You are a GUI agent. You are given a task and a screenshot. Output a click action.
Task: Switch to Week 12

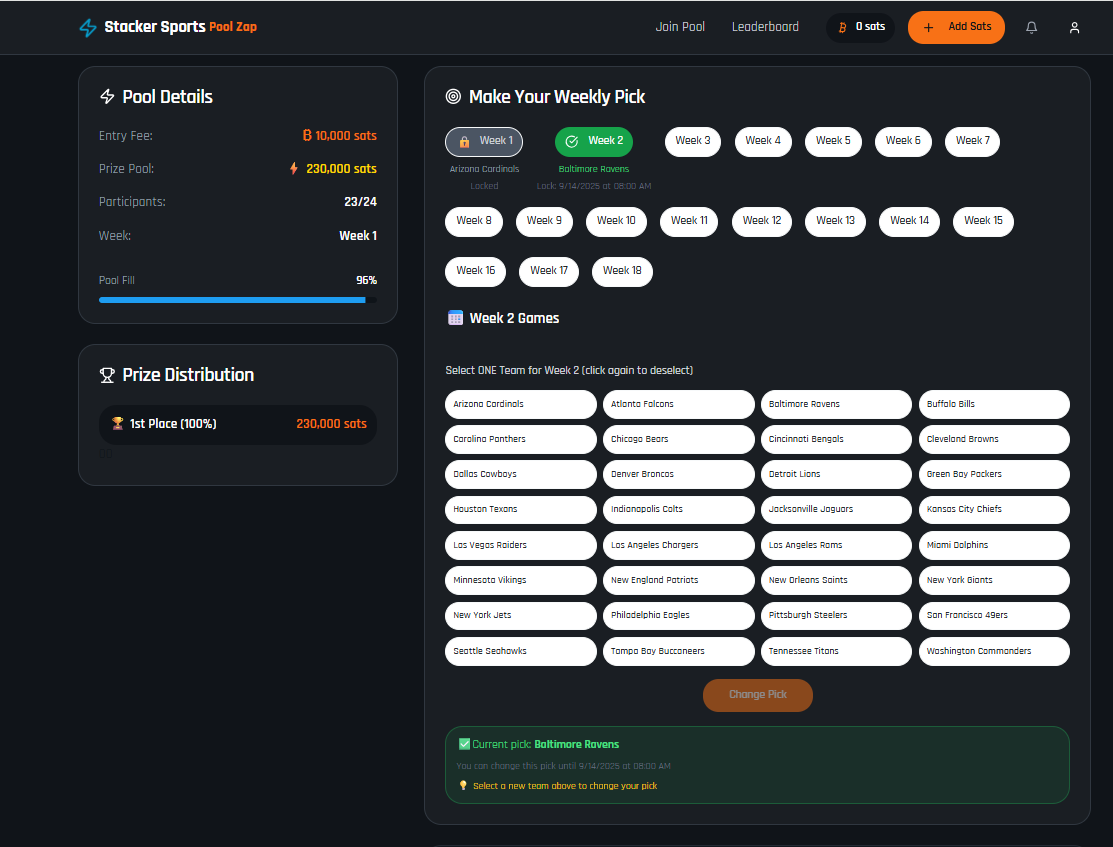pyautogui.click(x=762, y=222)
